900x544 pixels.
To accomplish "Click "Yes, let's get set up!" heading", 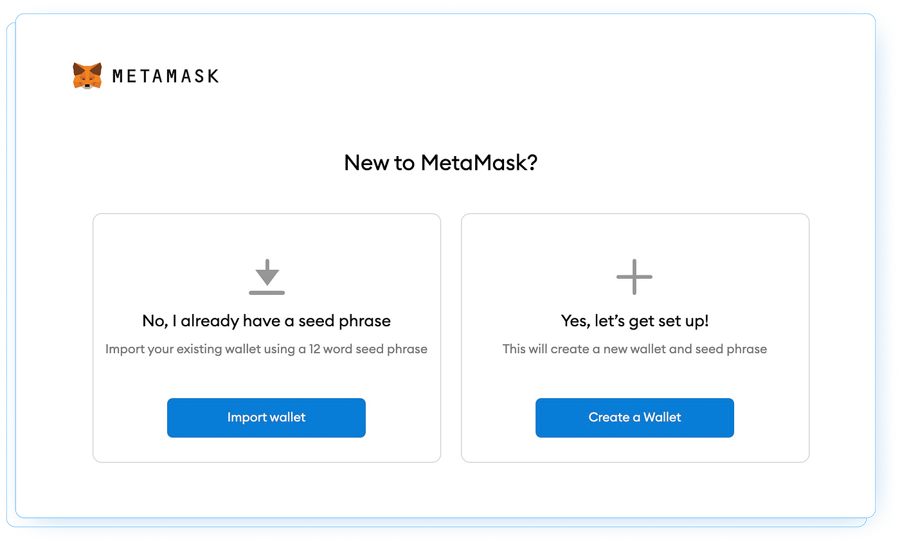I will coord(634,321).
